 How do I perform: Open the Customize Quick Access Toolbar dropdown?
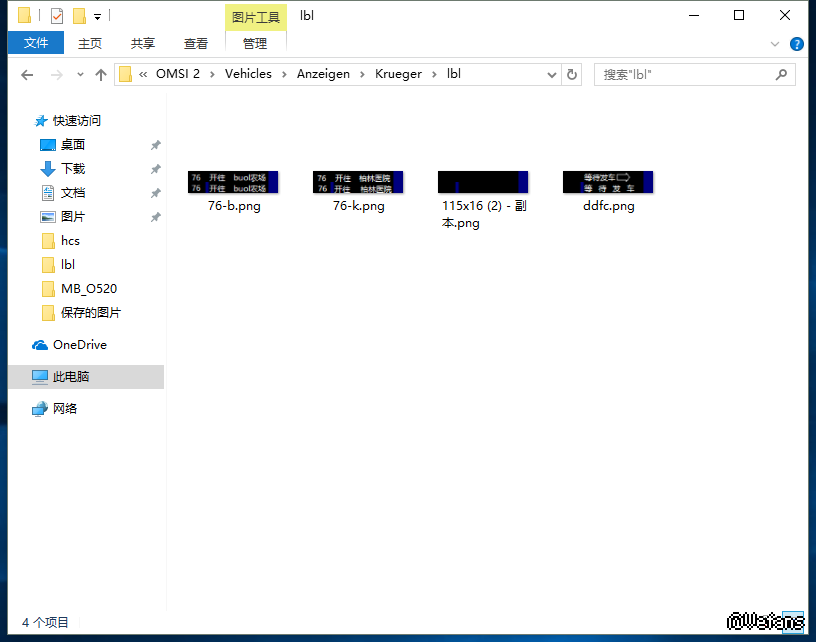[x=97, y=17]
